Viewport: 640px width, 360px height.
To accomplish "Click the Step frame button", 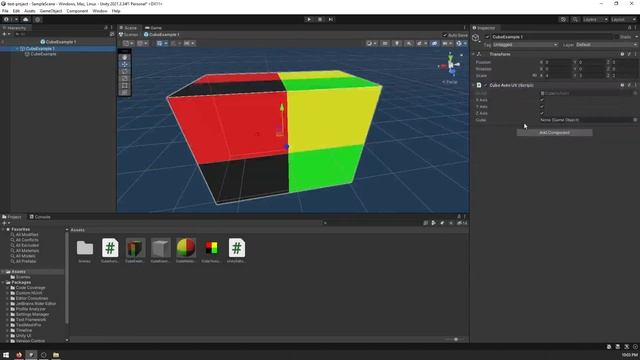I will (x=331, y=19).
